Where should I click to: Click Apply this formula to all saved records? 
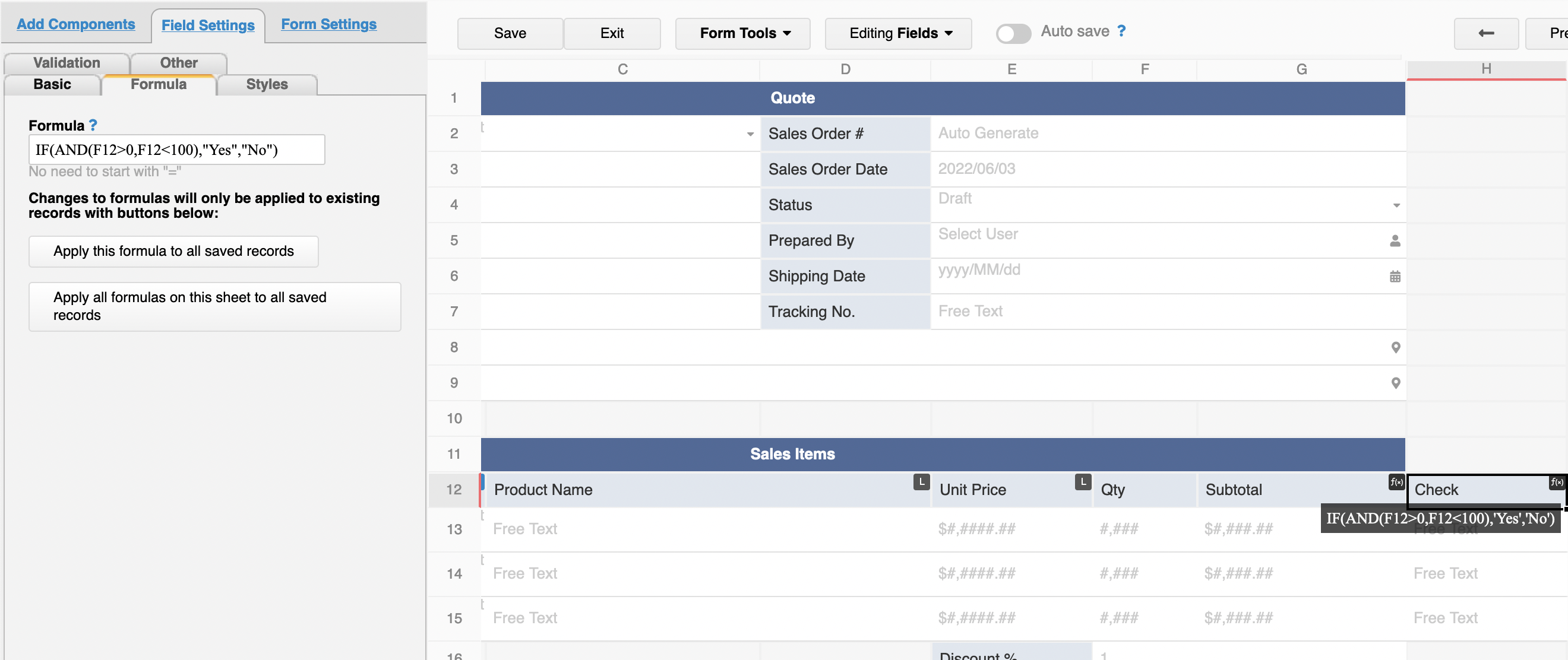tap(173, 251)
